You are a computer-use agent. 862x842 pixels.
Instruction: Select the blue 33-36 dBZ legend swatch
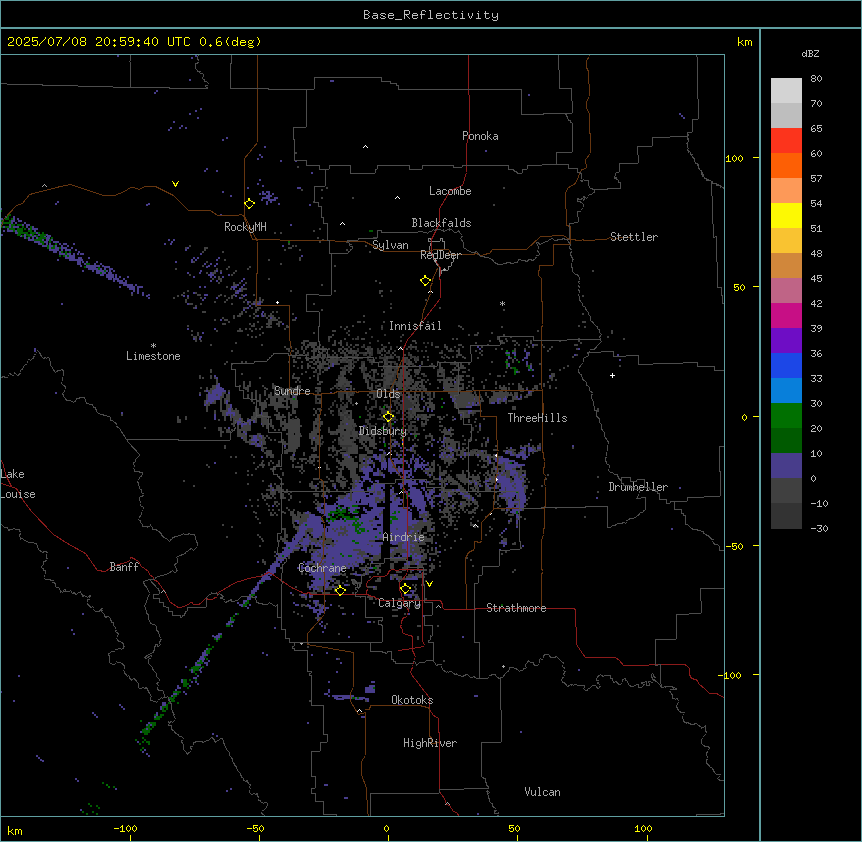[786, 366]
